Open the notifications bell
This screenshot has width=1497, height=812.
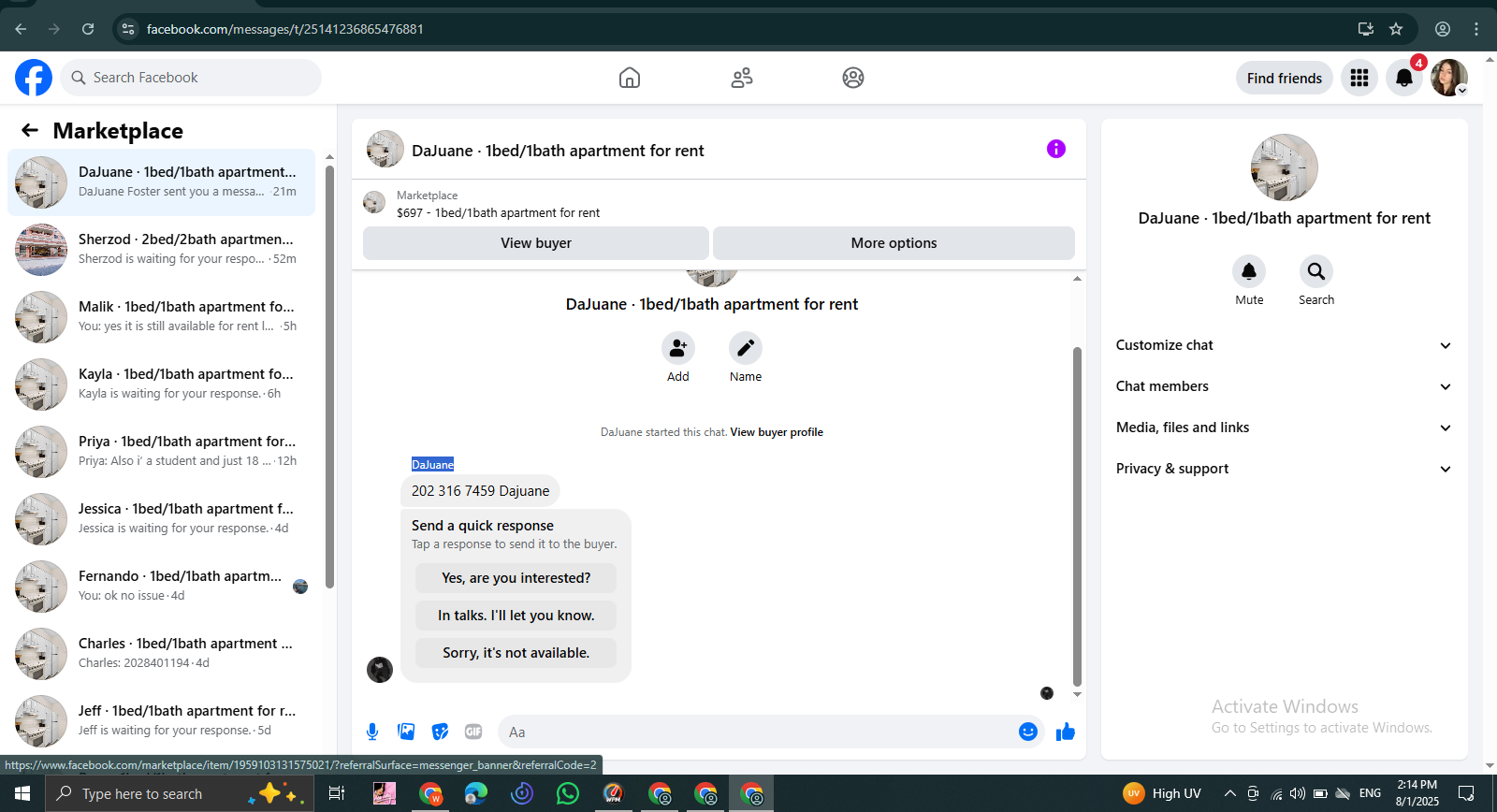pyautogui.click(x=1404, y=78)
